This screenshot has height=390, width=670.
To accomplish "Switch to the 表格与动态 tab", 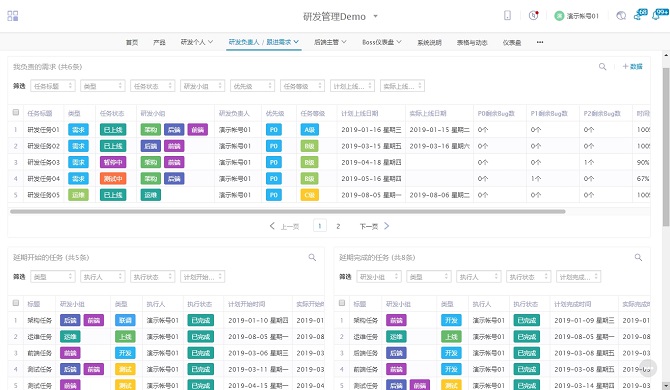I will [472, 42].
